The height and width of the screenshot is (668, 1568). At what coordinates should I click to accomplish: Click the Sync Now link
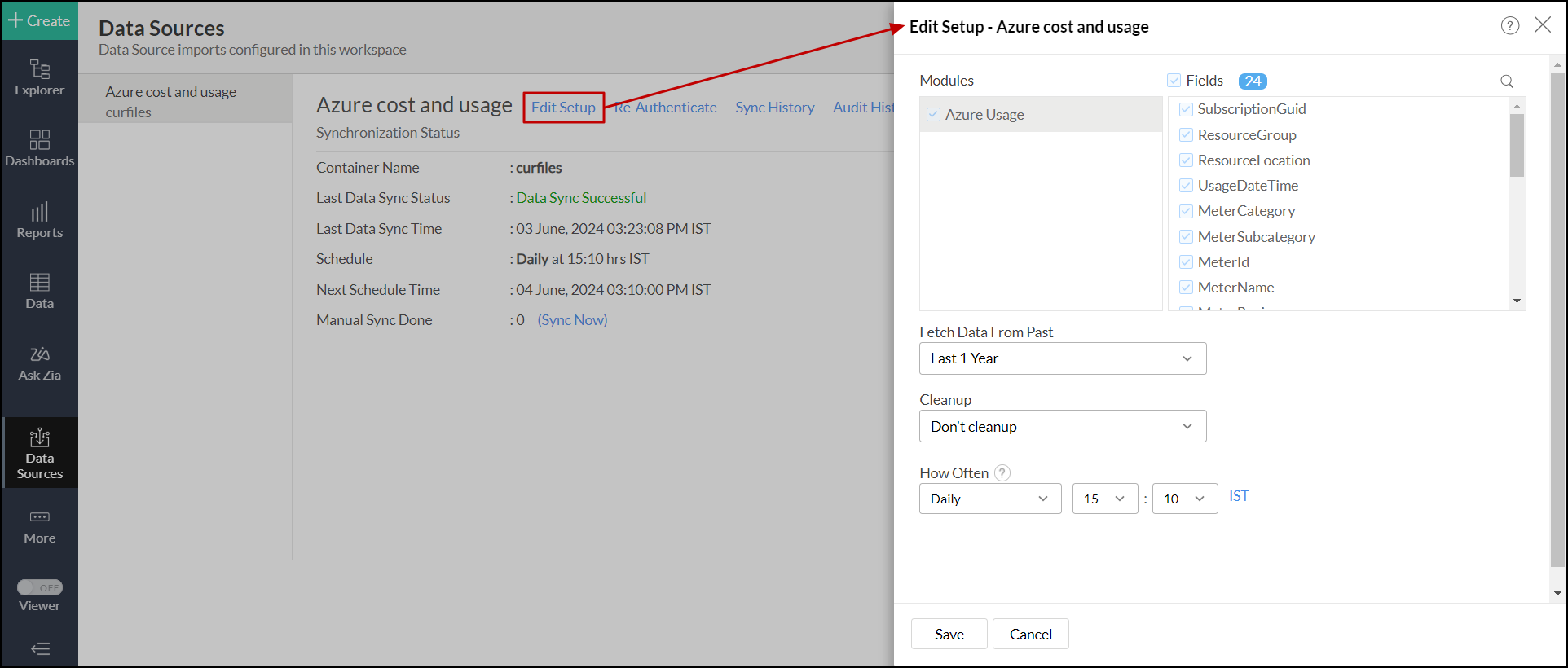pos(572,320)
